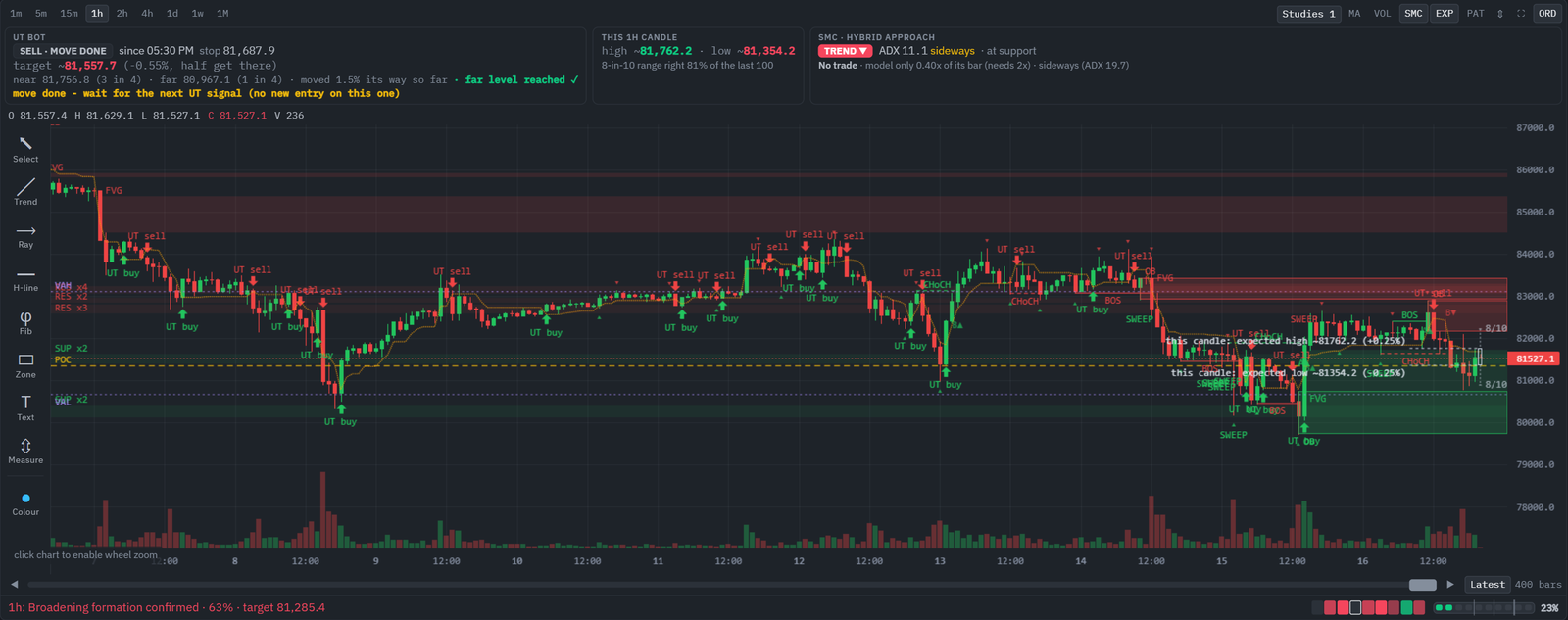Click 'click chart to enable wheel zoom' hint

[x=85, y=555]
